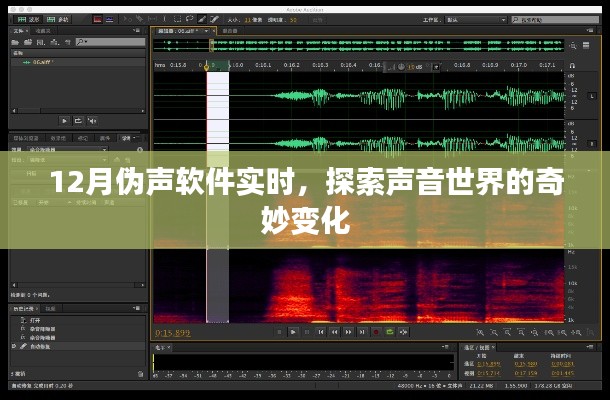610x400 pixels.
Task: Open the 收藏夹 favorites tab
Action: pyautogui.click(x=43, y=31)
